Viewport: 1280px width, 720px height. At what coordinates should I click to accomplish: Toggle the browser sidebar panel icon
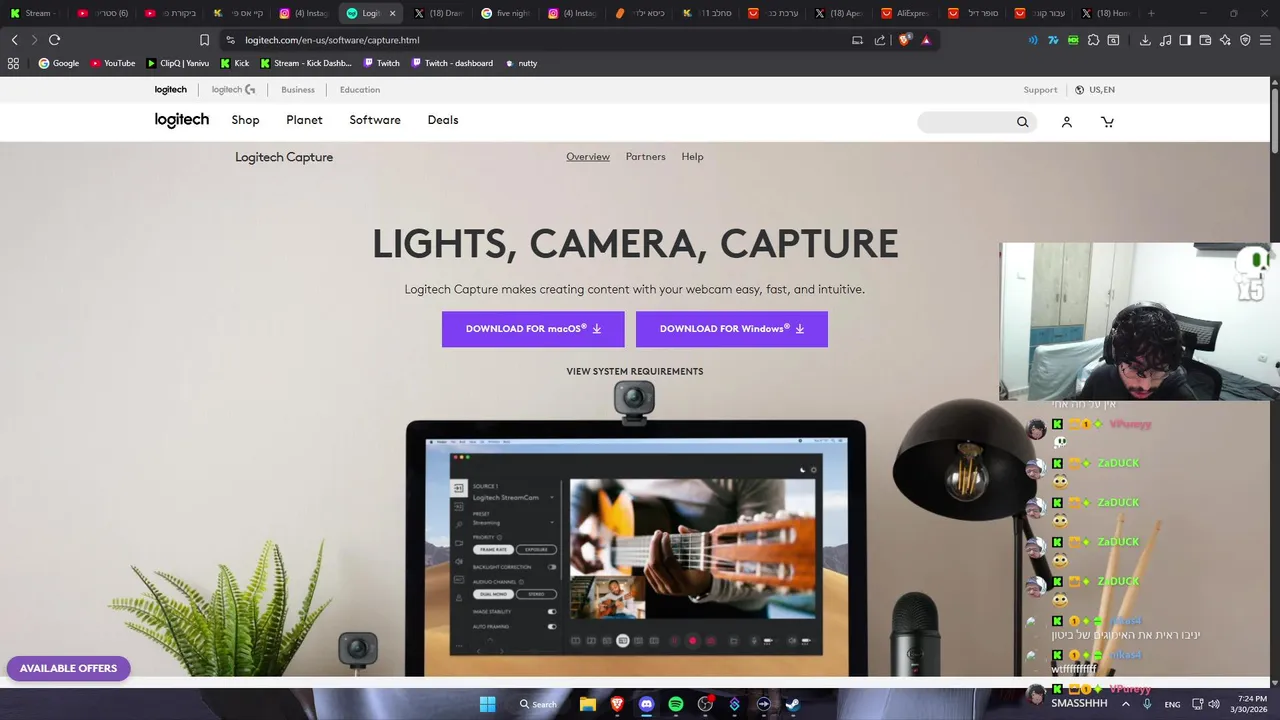point(1185,40)
